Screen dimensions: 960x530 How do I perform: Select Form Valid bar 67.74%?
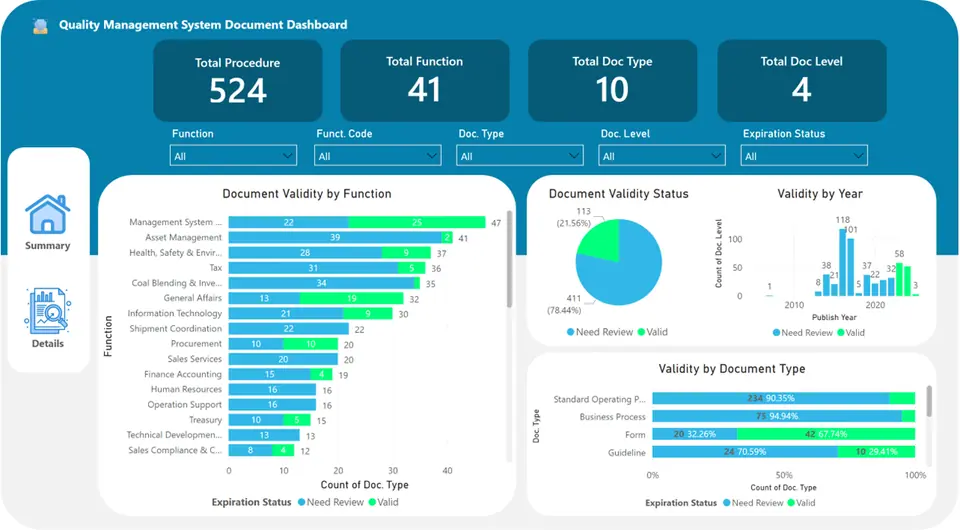[826, 434]
